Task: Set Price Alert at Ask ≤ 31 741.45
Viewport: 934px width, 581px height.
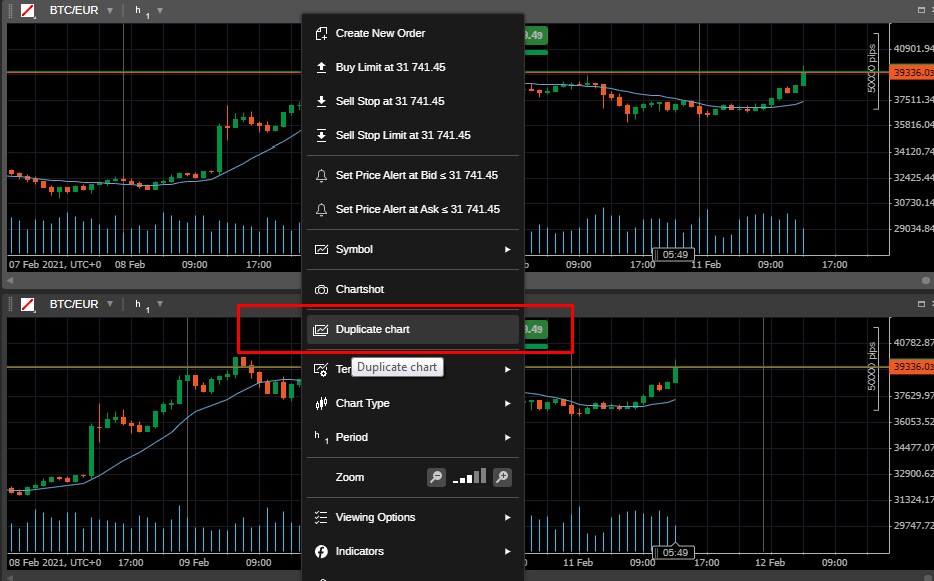Action: tap(417, 209)
